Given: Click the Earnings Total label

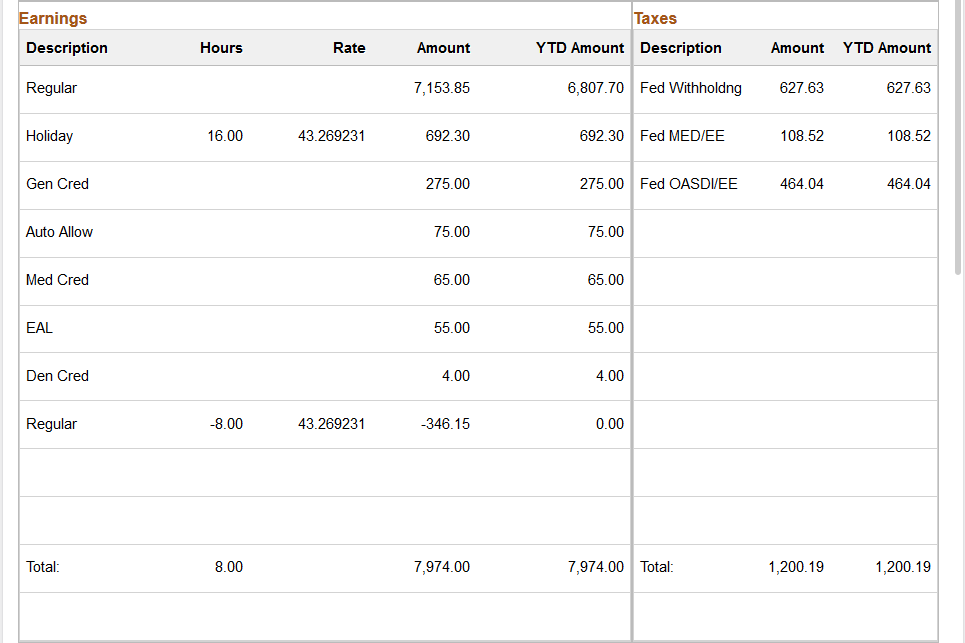Looking at the screenshot, I should pos(42,567).
